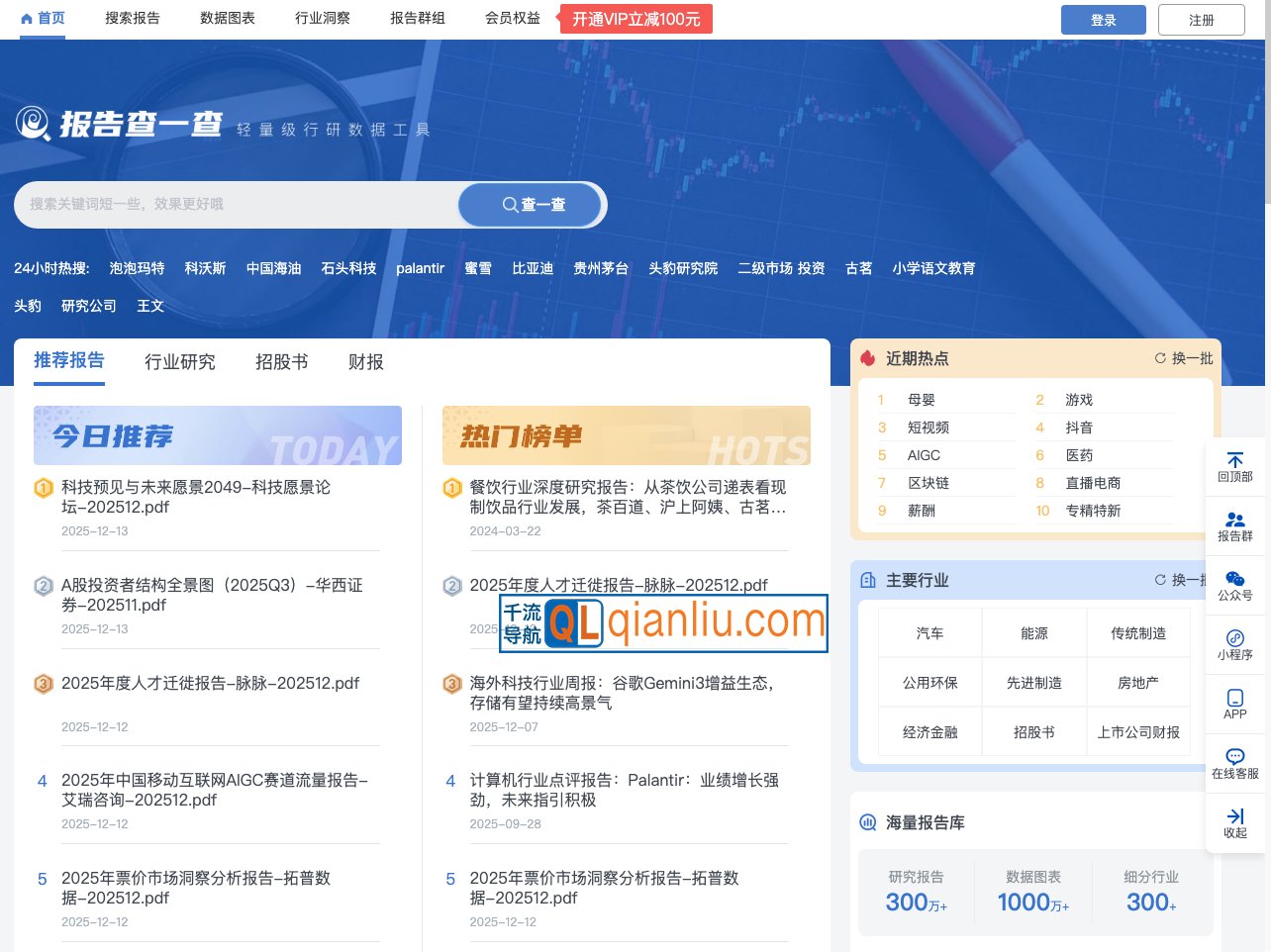1271x952 pixels.
Task: Select the 招股书 tab
Action: pyautogui.click(x=280, y=362)
